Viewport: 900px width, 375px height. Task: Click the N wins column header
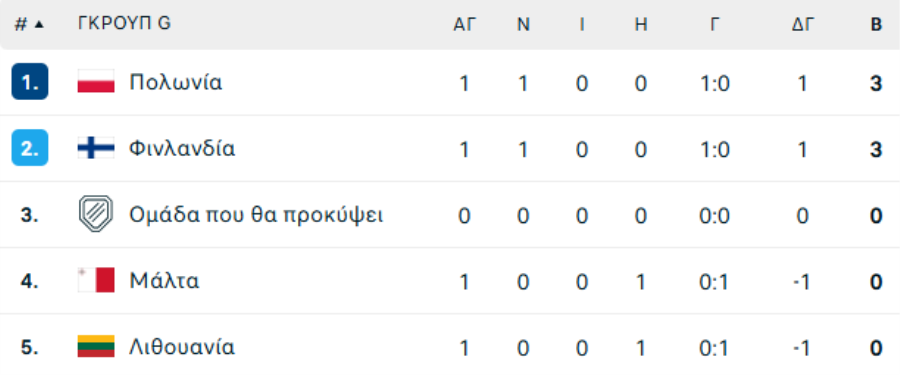click(x=523, y=25)
